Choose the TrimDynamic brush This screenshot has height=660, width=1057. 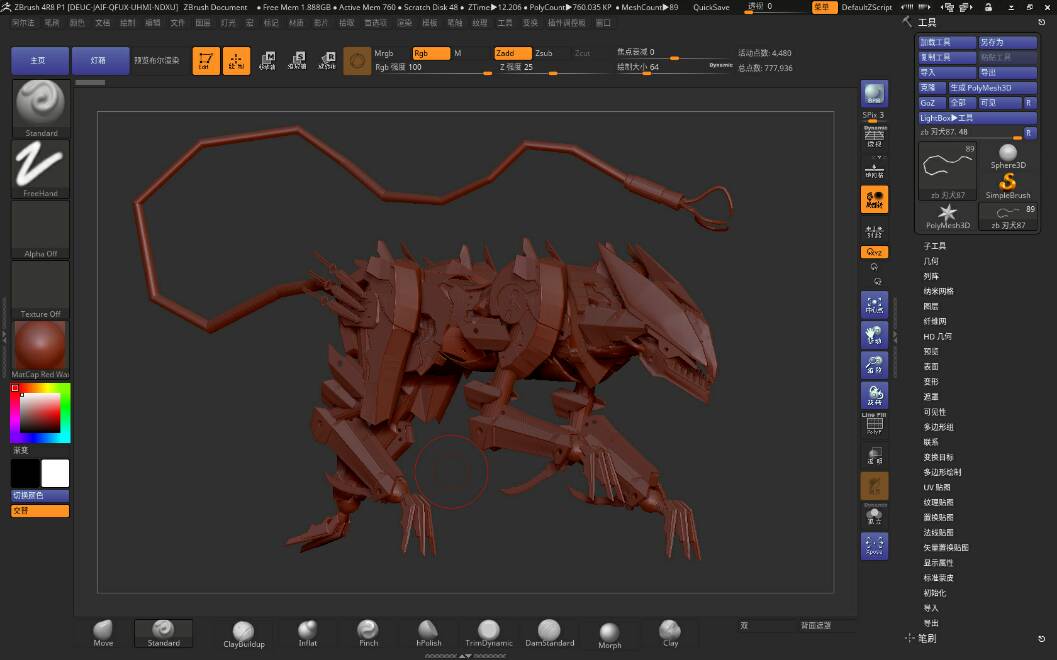(488, 632)
